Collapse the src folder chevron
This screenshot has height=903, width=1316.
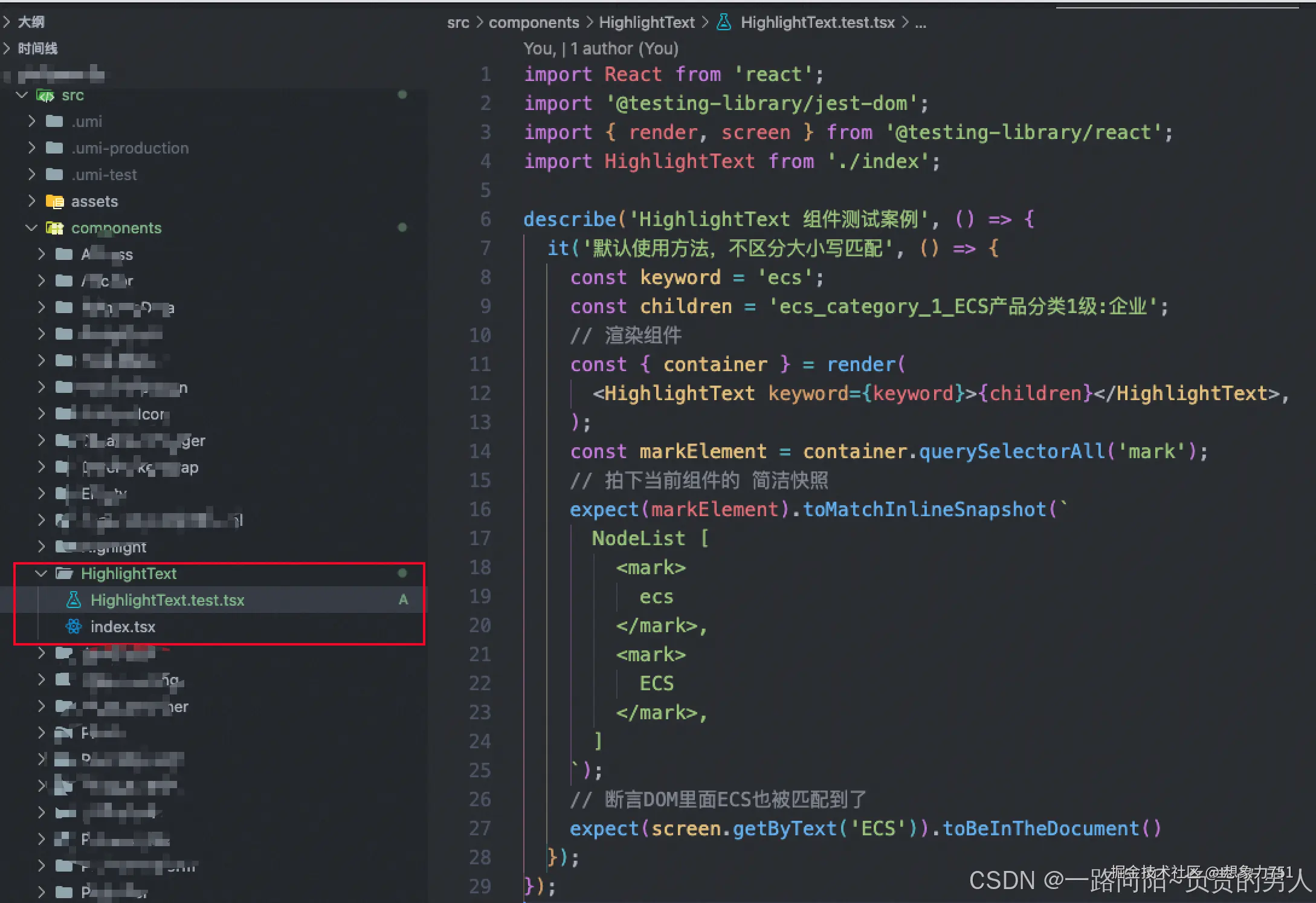pos(22,95)
